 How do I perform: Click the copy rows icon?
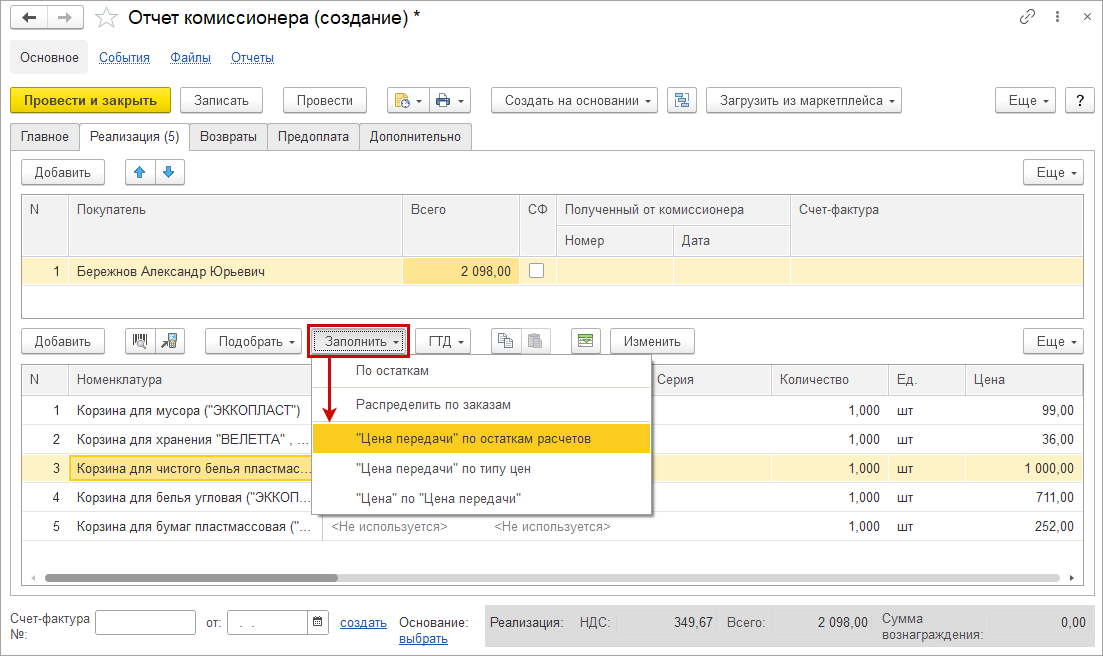[x=506, y=341]
